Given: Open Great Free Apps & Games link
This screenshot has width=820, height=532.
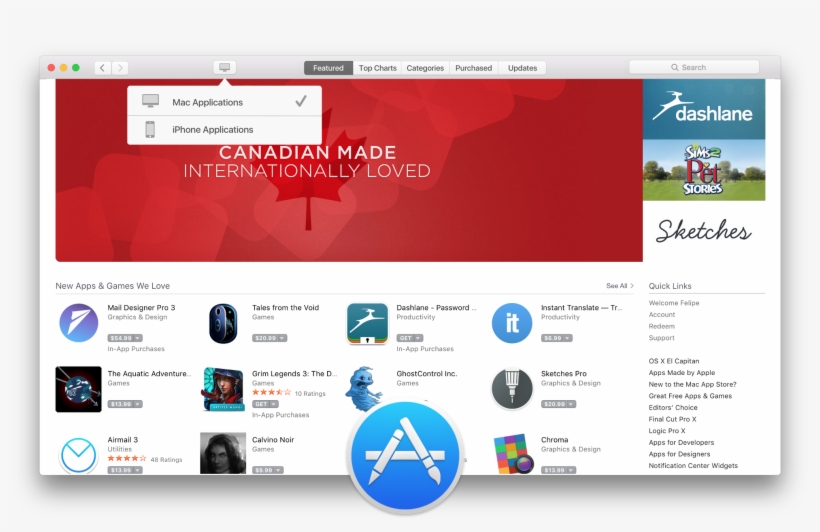Looking at the screenshot, I should click(690, 396).
